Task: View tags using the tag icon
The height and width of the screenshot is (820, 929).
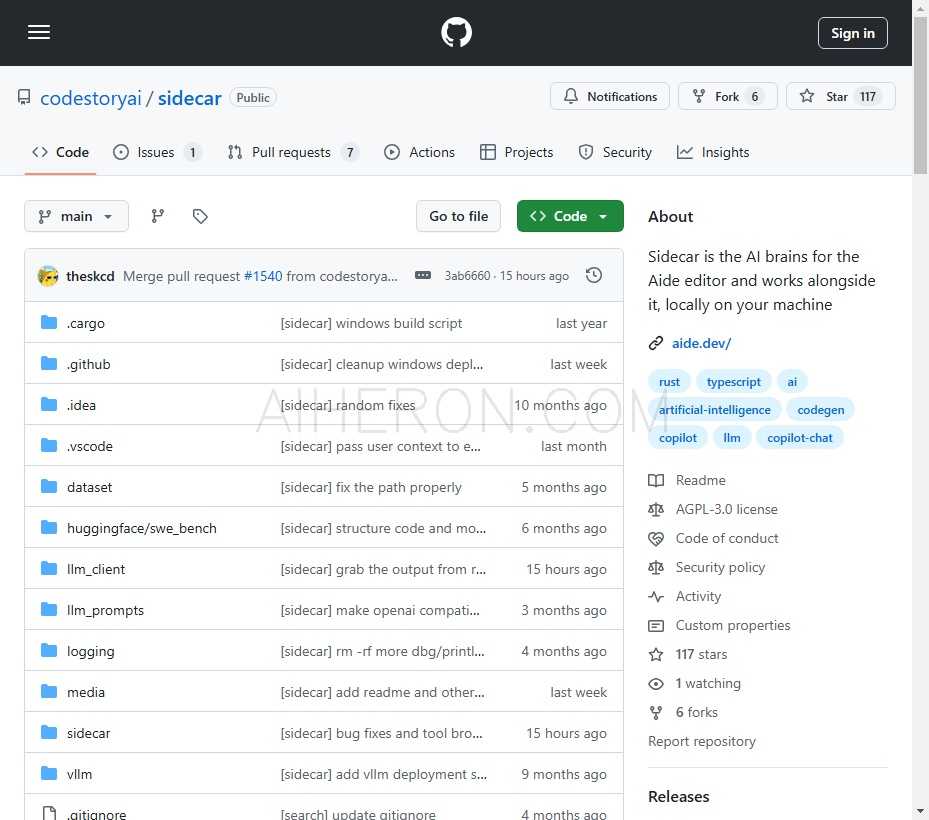Action: click(200, 216)
